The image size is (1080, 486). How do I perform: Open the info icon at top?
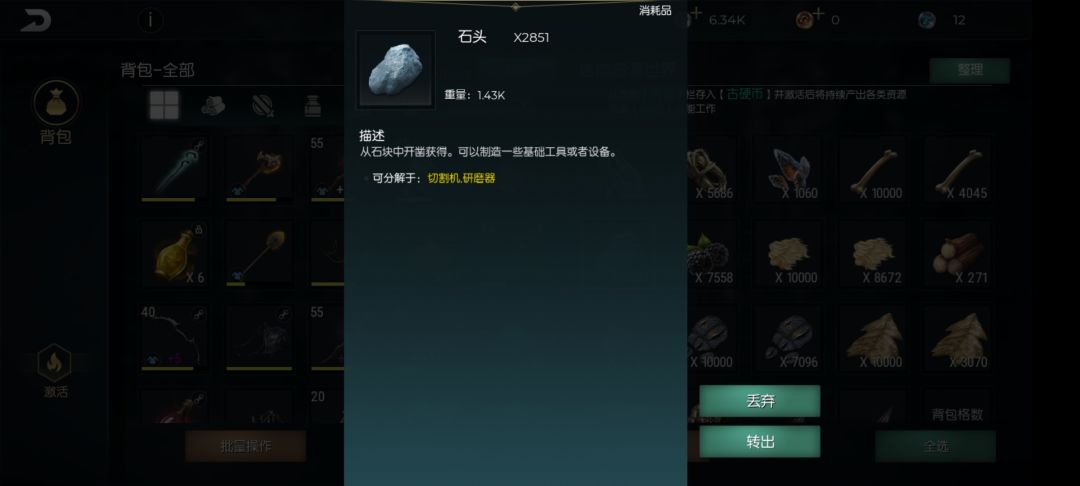point(150,20)
